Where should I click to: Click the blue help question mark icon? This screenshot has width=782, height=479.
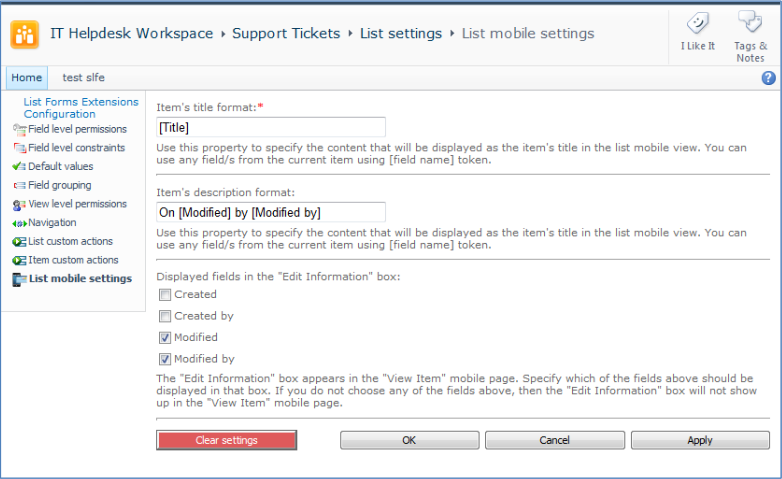pos(768,78)
